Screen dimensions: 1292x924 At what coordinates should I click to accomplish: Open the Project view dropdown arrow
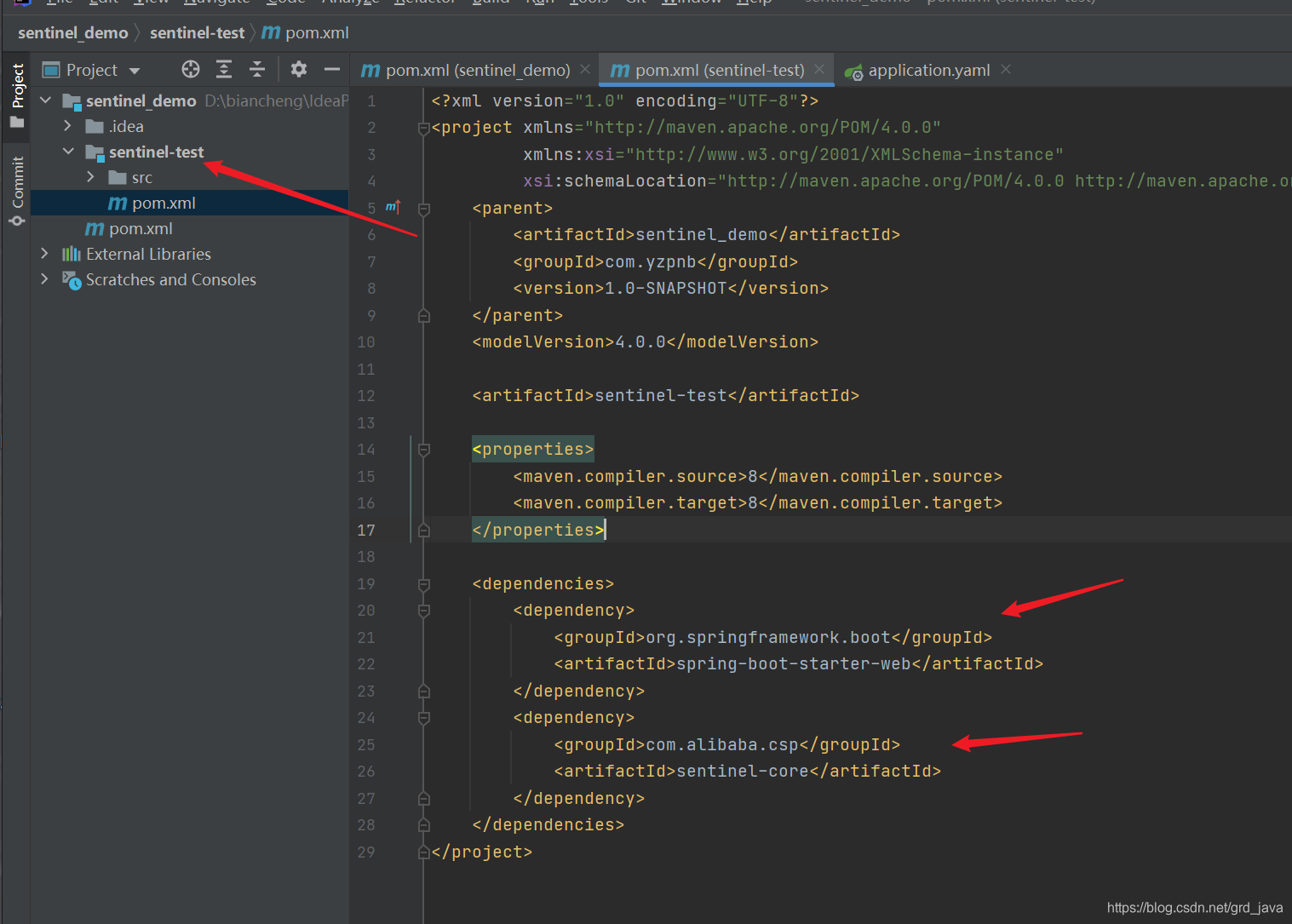coord(135,71)
